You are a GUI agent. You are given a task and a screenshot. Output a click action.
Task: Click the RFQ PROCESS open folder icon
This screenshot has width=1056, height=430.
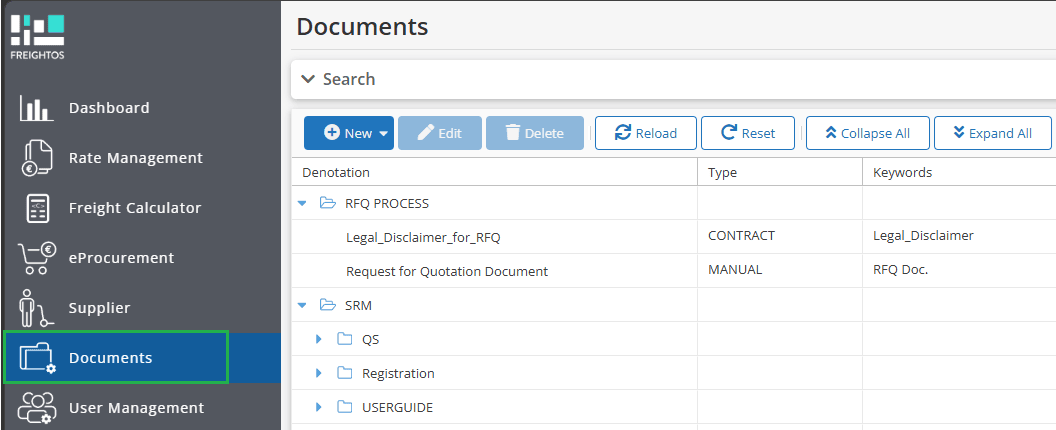tap(328, 203)
